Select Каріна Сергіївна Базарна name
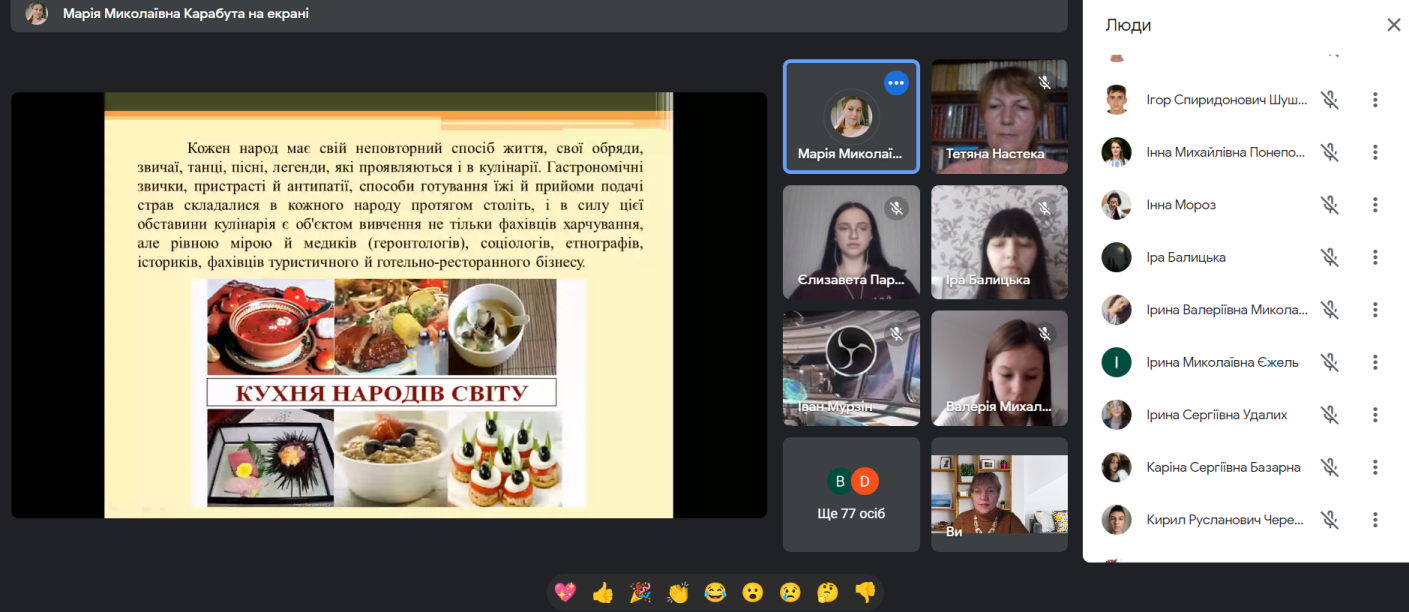The width and height of the screenshot is (1409, 612). [x=1223, y=467]
